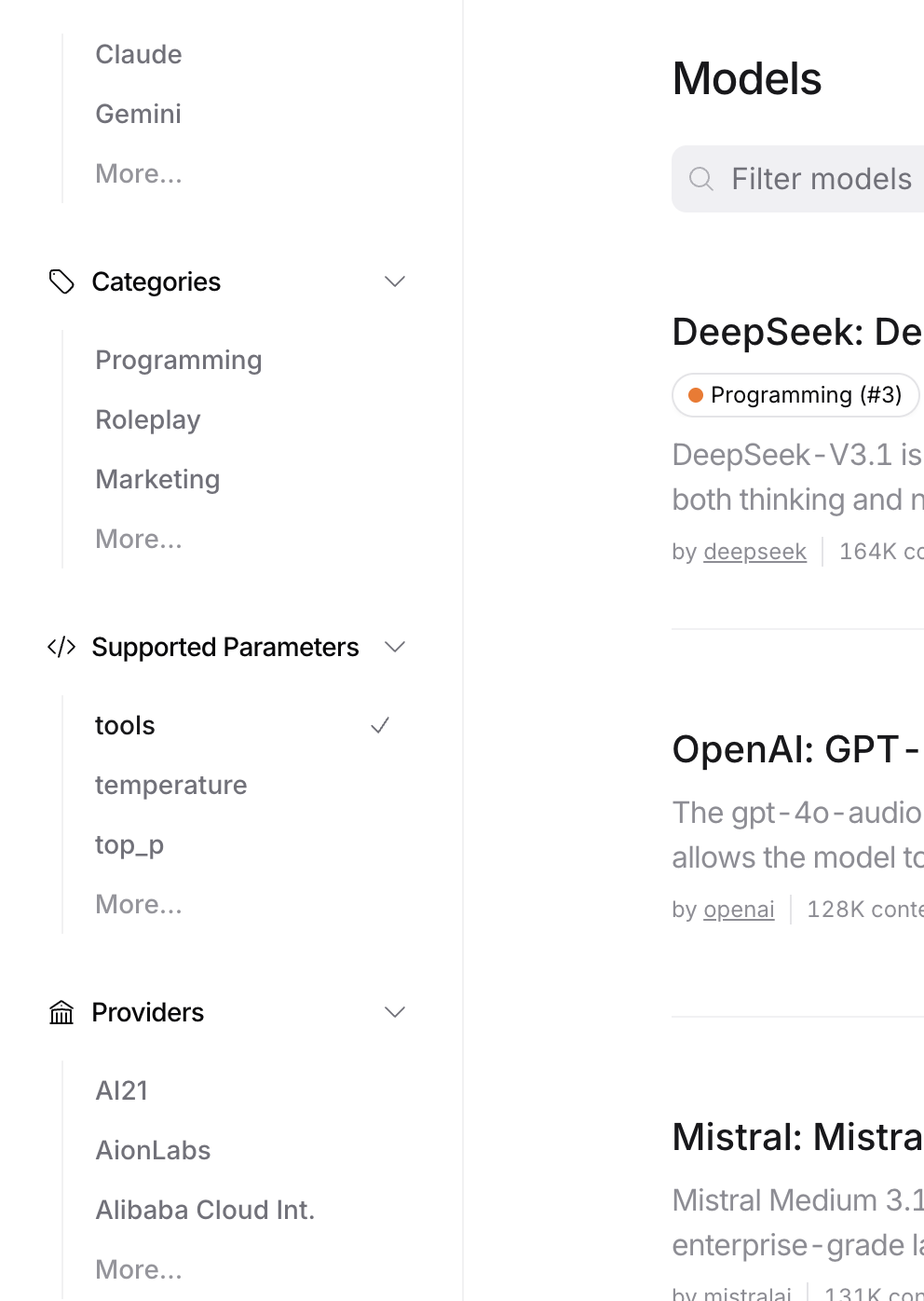Select the Roleplay category filter
924x1301 pixels.
pos(147,419)
